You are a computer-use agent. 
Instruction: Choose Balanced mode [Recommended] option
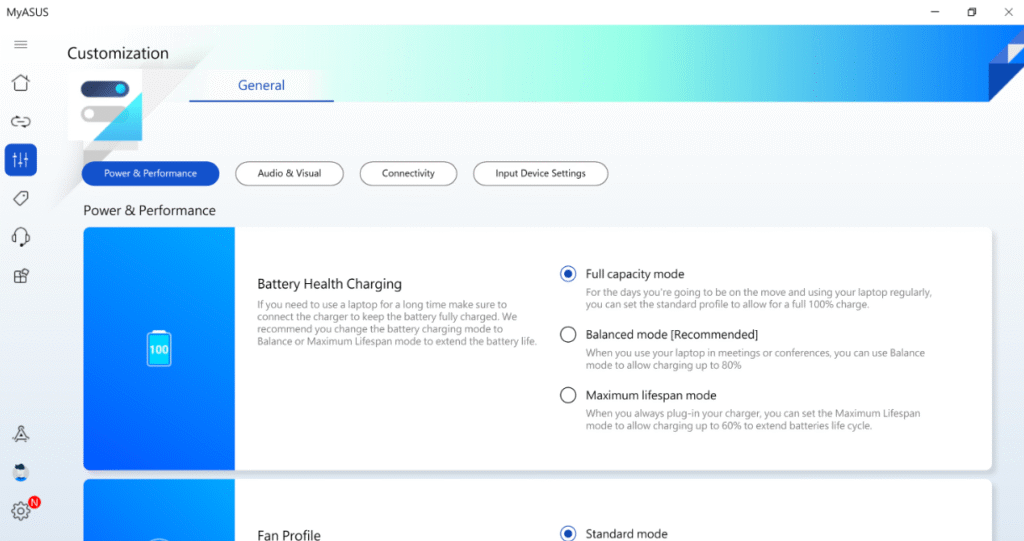[x=568, y=335]
